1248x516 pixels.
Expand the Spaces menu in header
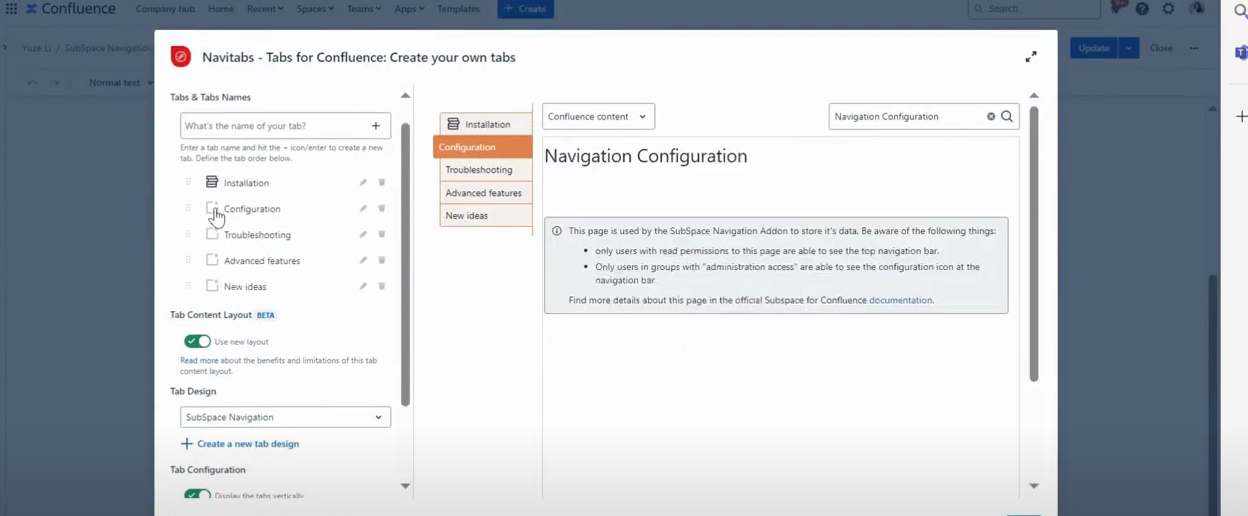point(315,9)
